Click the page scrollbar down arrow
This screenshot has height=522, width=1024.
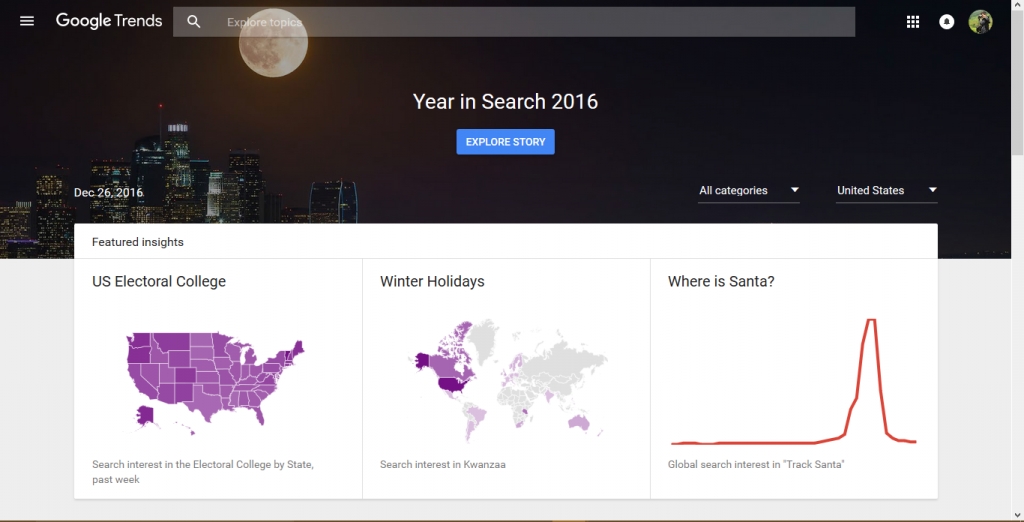click(x=1017, y=515)
